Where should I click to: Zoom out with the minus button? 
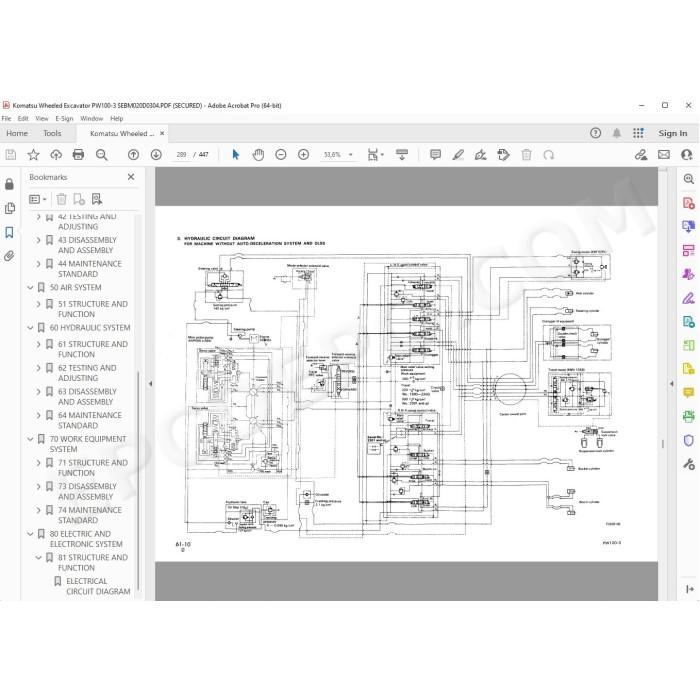pyautogui.click(x=280, y=154)
